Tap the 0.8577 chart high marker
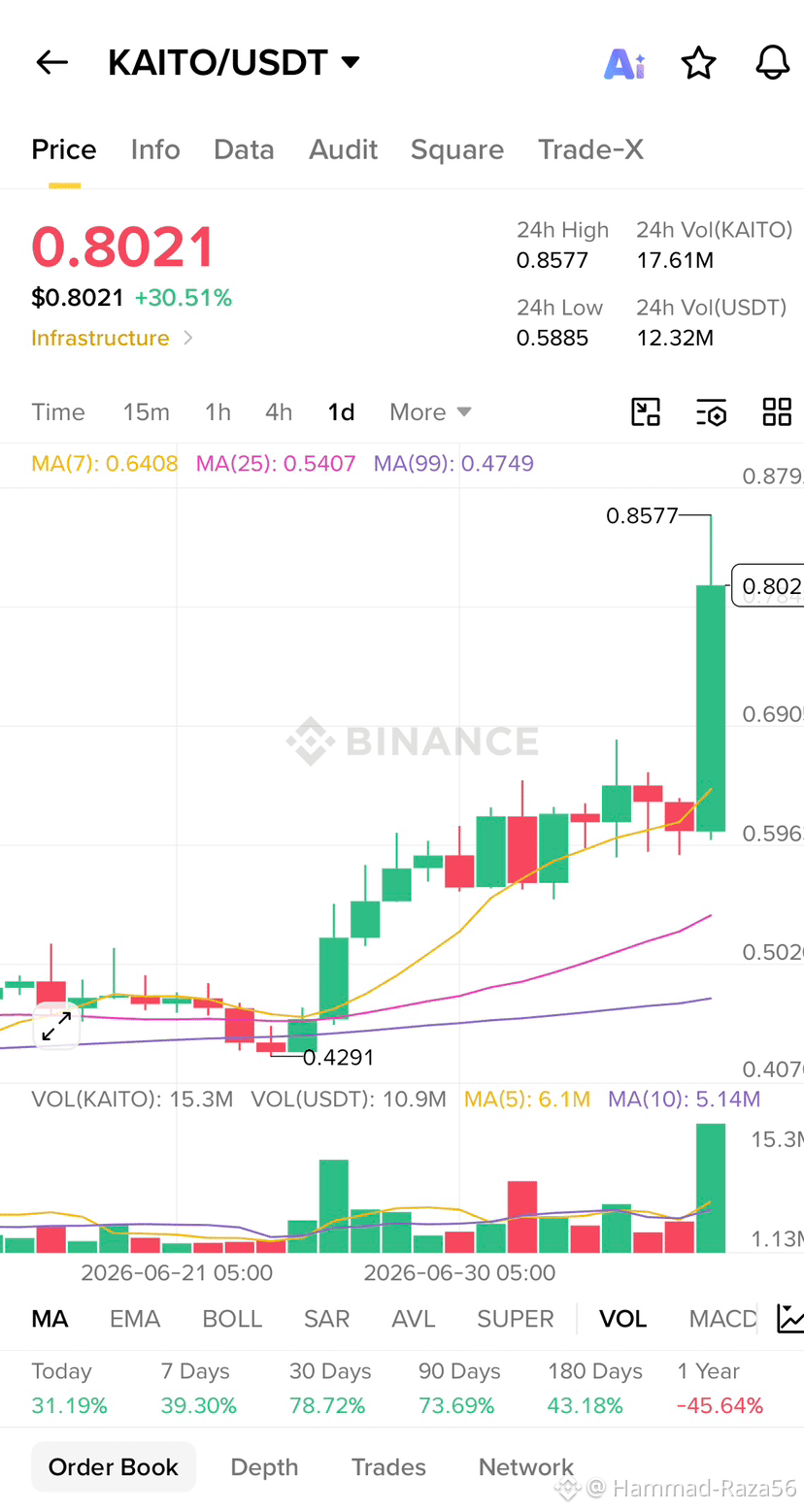The image size is (804, 1512). tap(642, 516)
